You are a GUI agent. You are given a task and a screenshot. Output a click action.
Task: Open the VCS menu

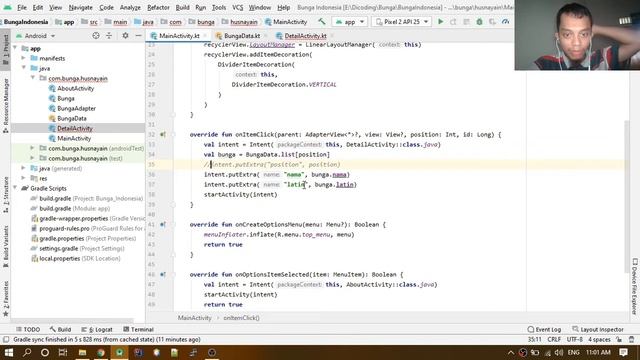click(x=237, y=7)
